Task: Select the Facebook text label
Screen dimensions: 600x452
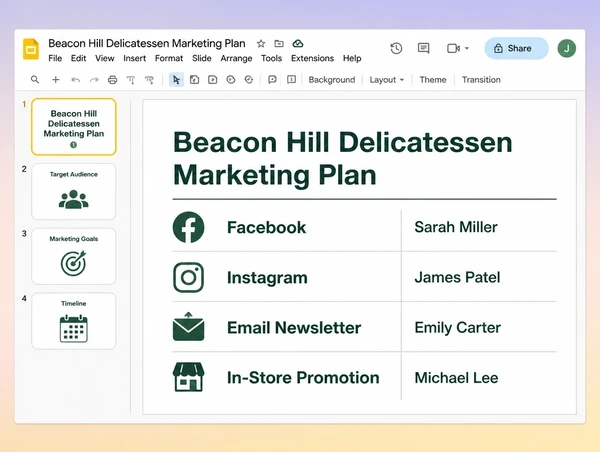Action: tap(266, 227)
